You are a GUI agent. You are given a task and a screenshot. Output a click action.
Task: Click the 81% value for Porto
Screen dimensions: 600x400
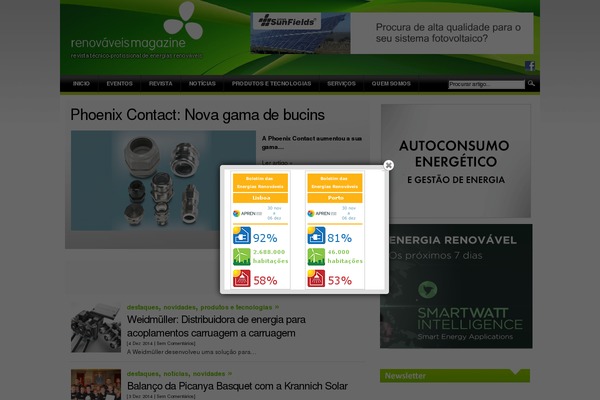339,238
